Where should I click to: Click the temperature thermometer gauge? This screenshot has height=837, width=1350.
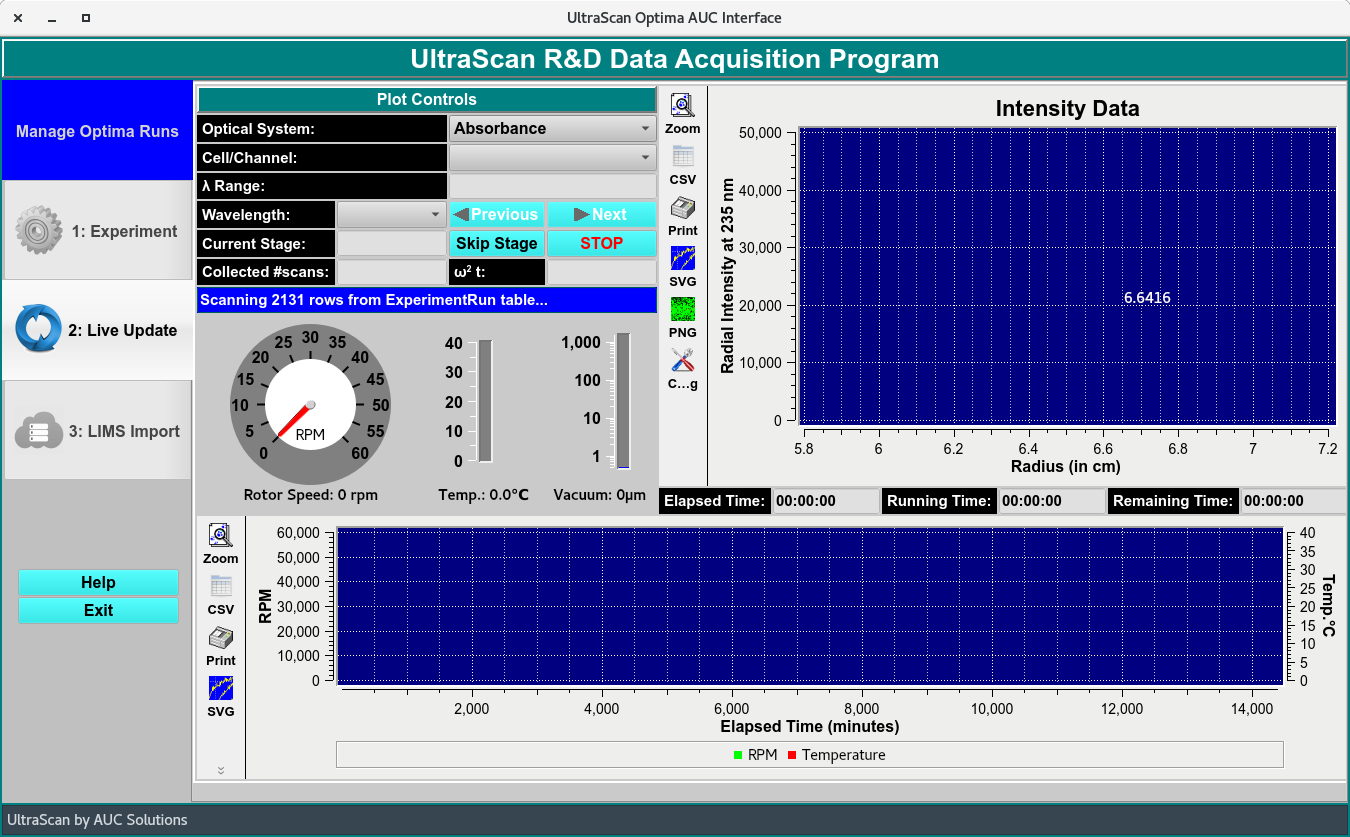coord(485,401)
